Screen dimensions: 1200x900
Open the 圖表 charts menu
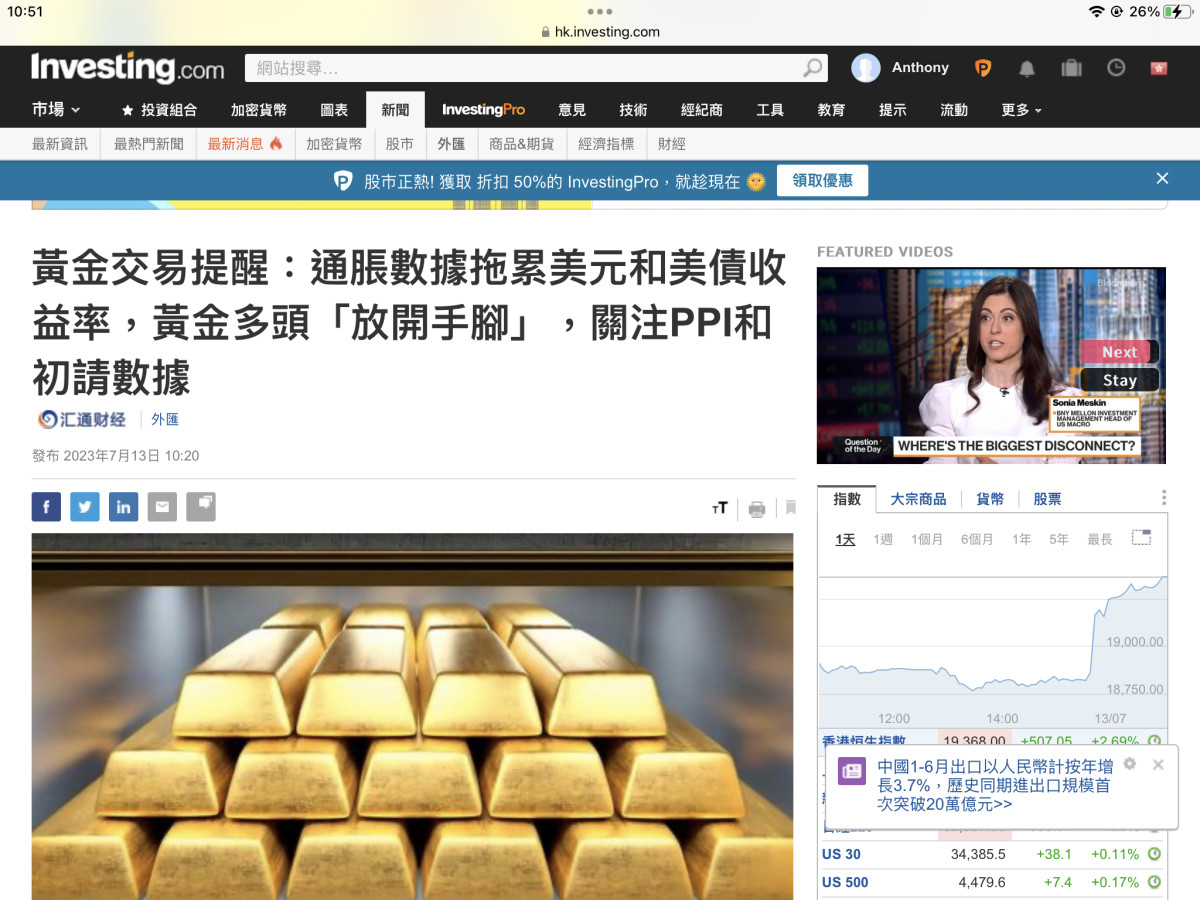coord(334,110)
